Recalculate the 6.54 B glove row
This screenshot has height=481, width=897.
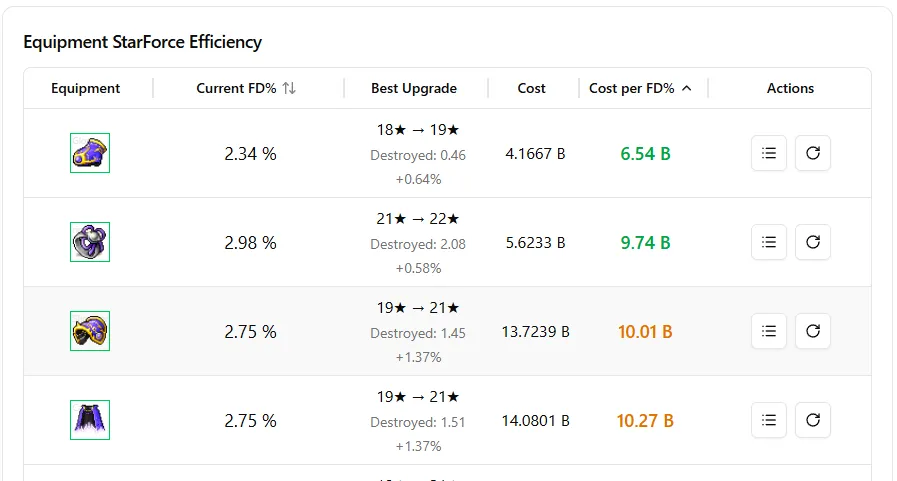click(813, 153)
